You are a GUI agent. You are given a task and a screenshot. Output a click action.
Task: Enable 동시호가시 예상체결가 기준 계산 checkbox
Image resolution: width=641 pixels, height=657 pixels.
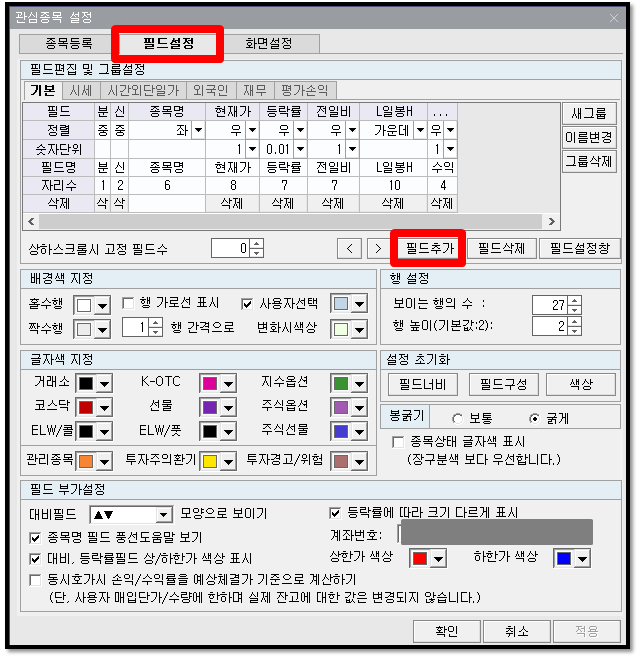tap(35, 580)
